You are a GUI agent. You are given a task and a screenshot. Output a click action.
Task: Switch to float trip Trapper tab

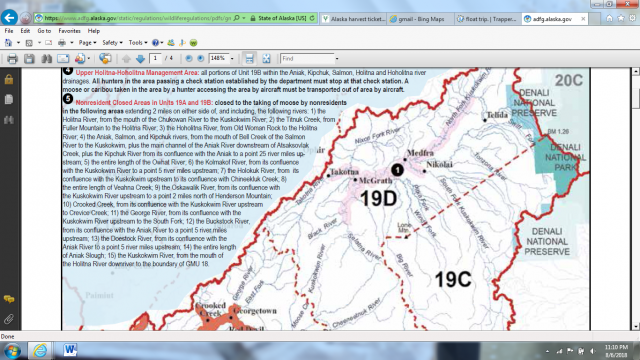[487, 19]
